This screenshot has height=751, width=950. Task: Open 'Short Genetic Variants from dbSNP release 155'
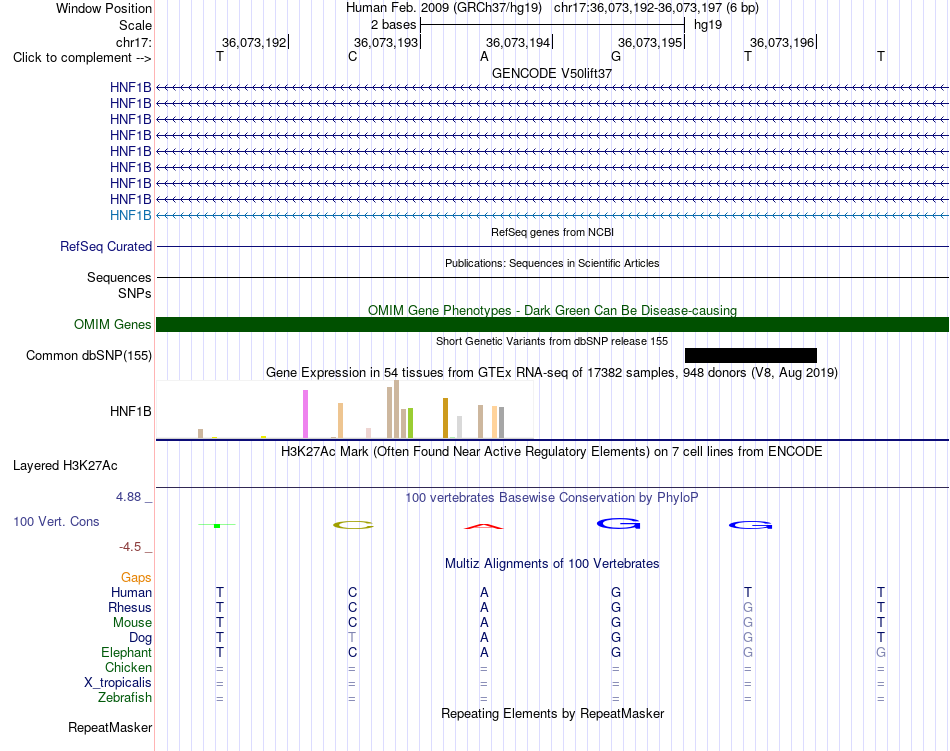552,341
